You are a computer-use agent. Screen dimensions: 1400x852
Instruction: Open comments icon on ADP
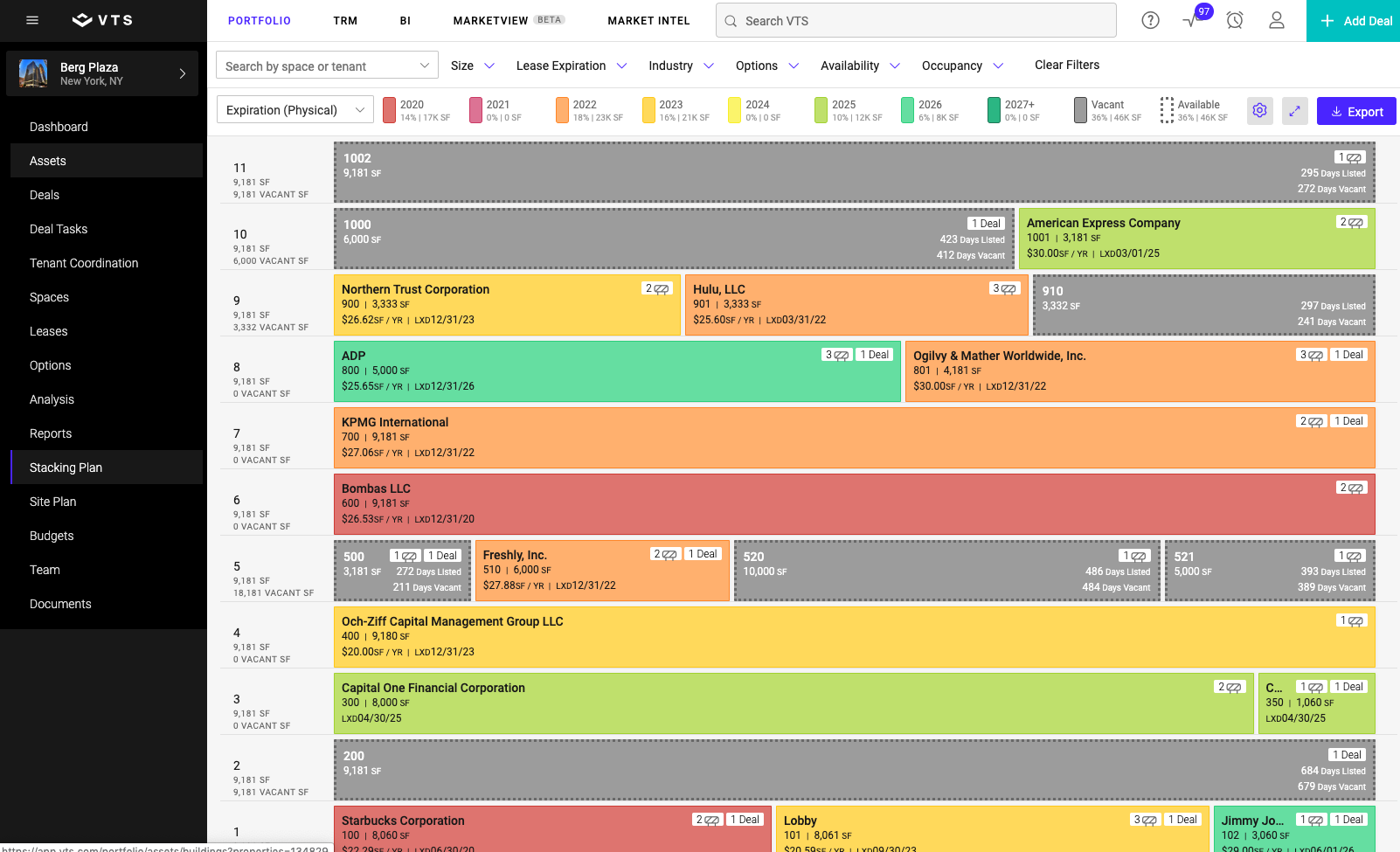(x=837, y=355)
